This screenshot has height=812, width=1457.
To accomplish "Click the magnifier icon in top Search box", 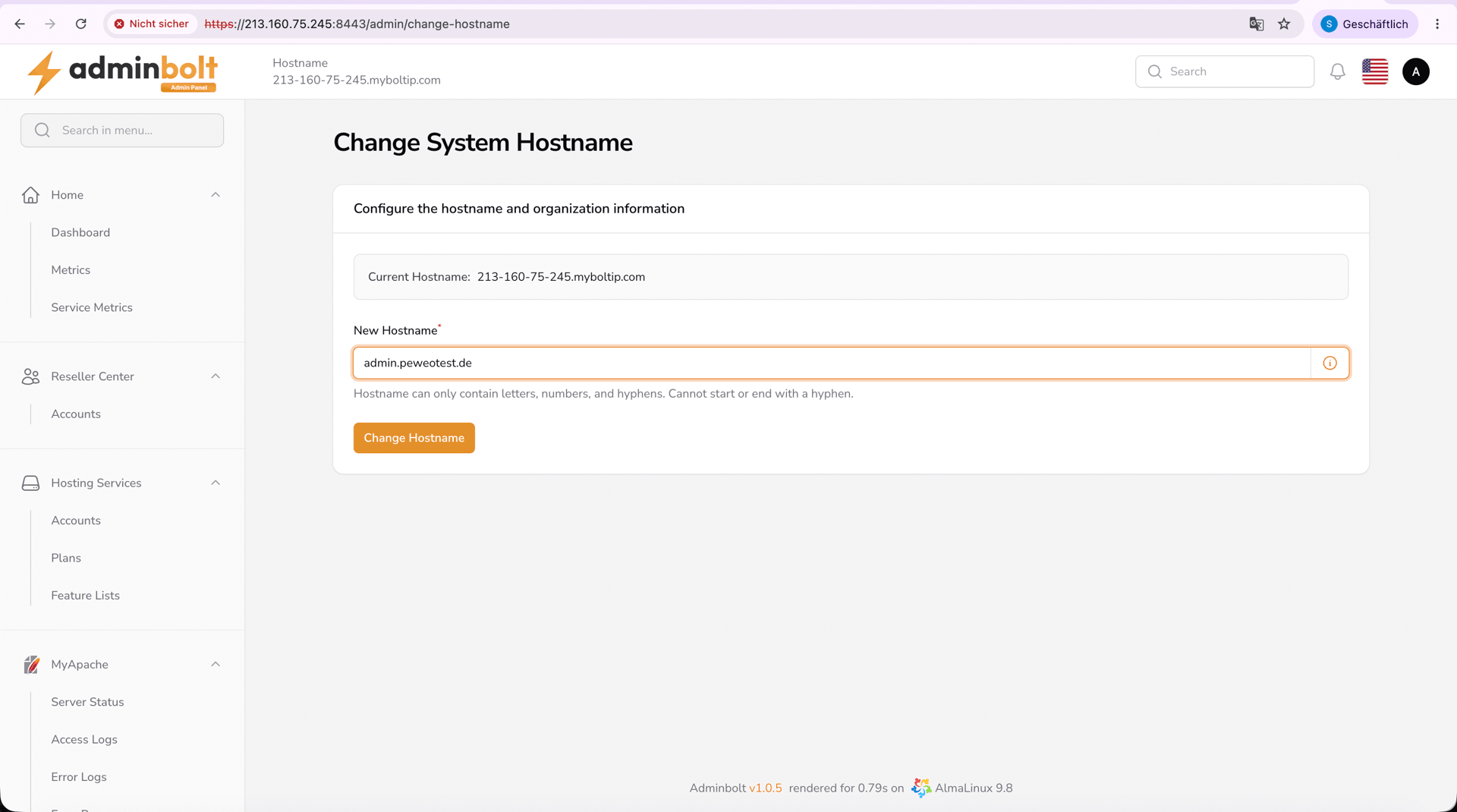I will (1154, 71).
